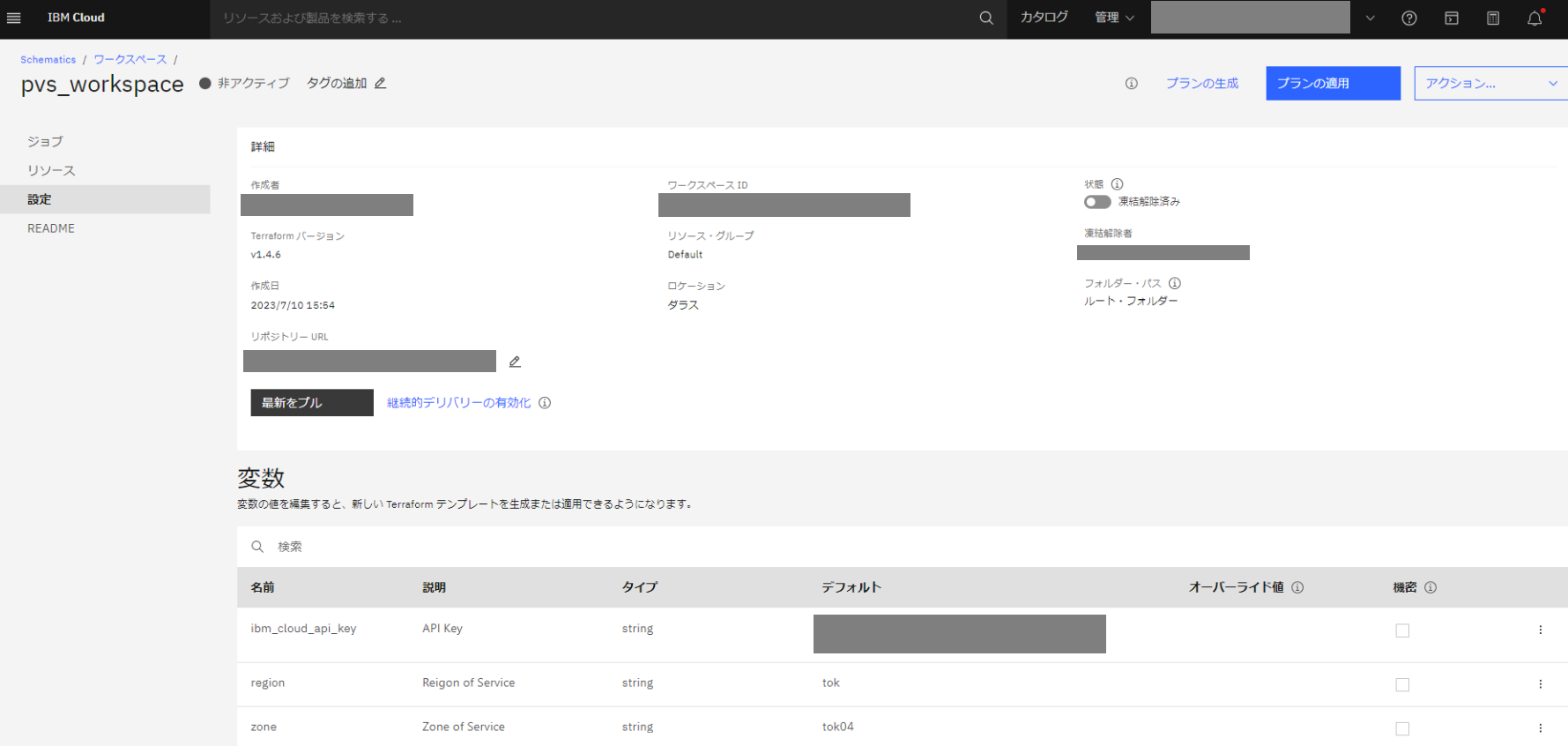Image resolution: width=1568 pixels, height=746 pixels.
Task: Check the sensitive box for ibm_cloud_api_key
Action: click(1402, 630)
